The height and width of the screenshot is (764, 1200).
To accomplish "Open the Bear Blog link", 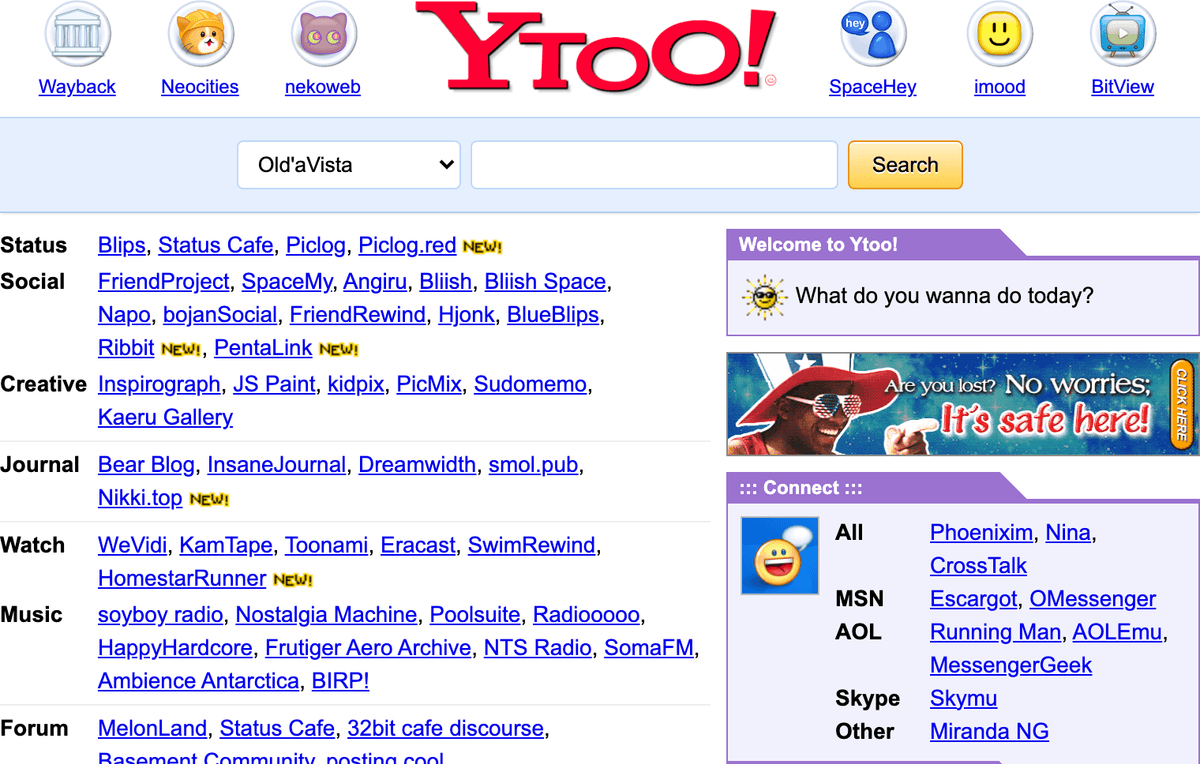I will [146, 465].
